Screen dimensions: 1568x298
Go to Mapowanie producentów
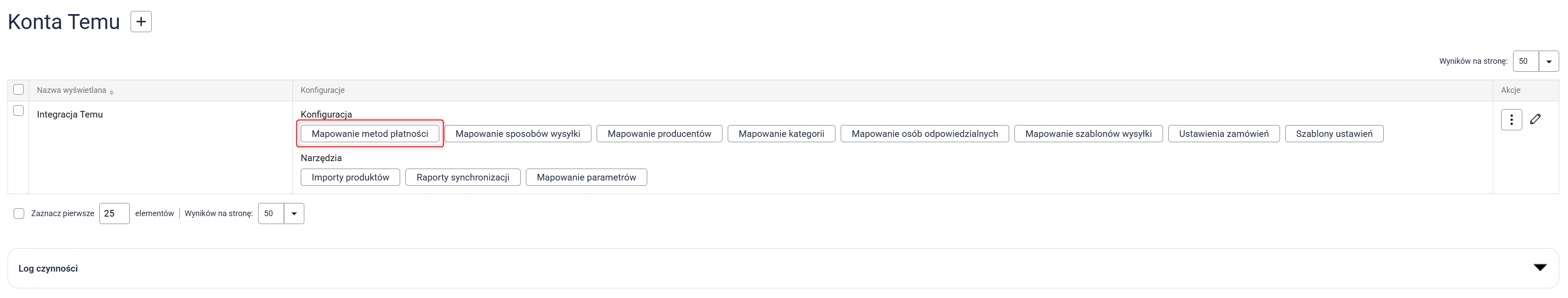659,134
